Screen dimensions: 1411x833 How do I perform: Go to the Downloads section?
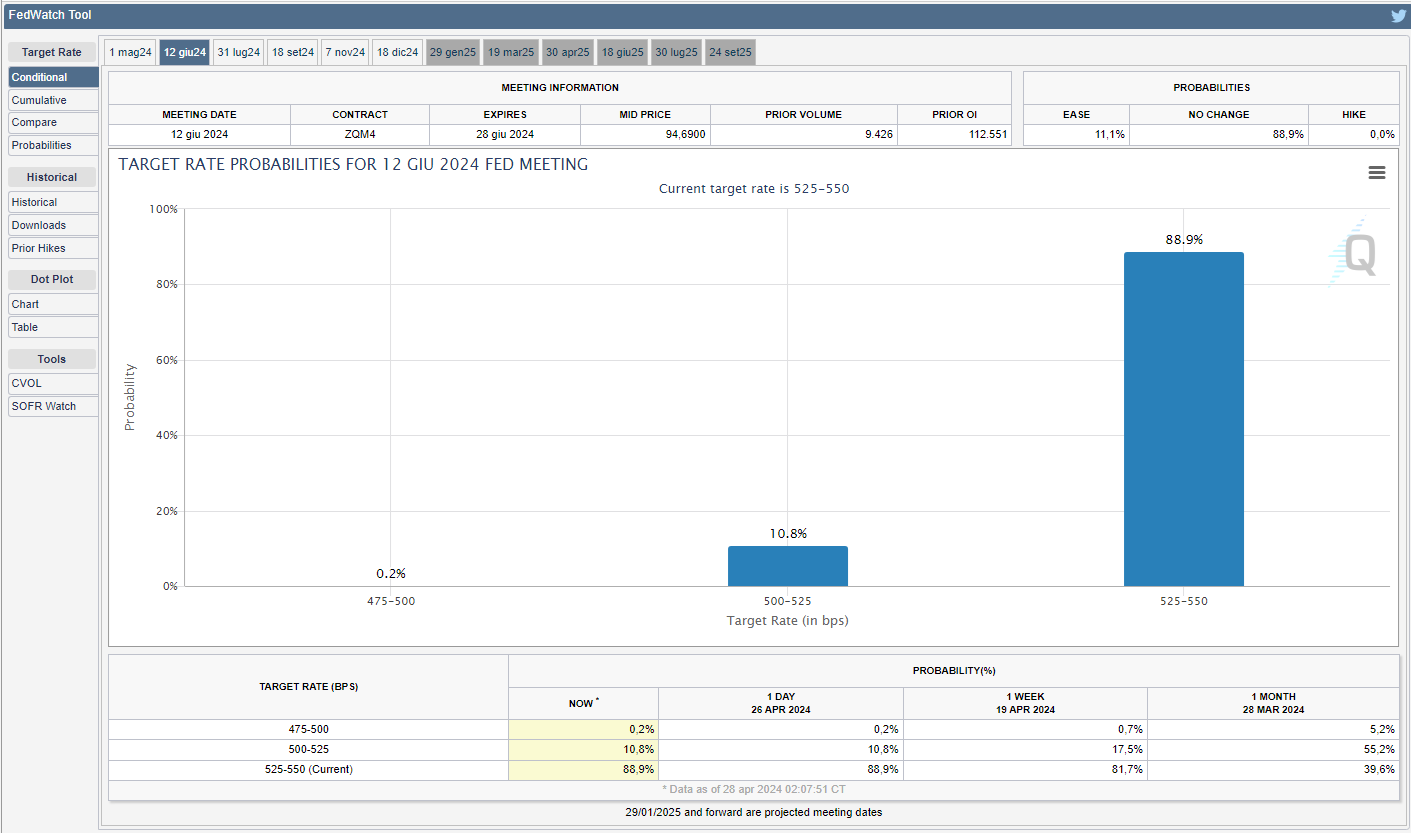53,225
